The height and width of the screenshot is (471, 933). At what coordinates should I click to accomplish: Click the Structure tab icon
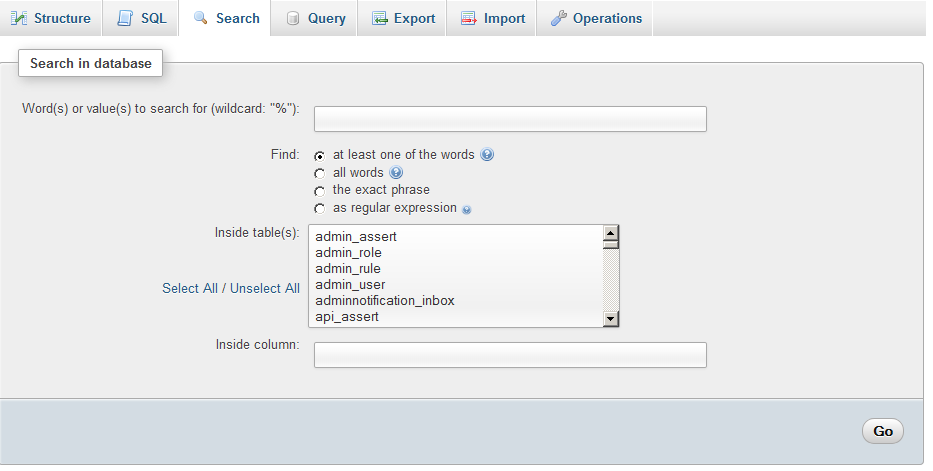click(18, 18)
